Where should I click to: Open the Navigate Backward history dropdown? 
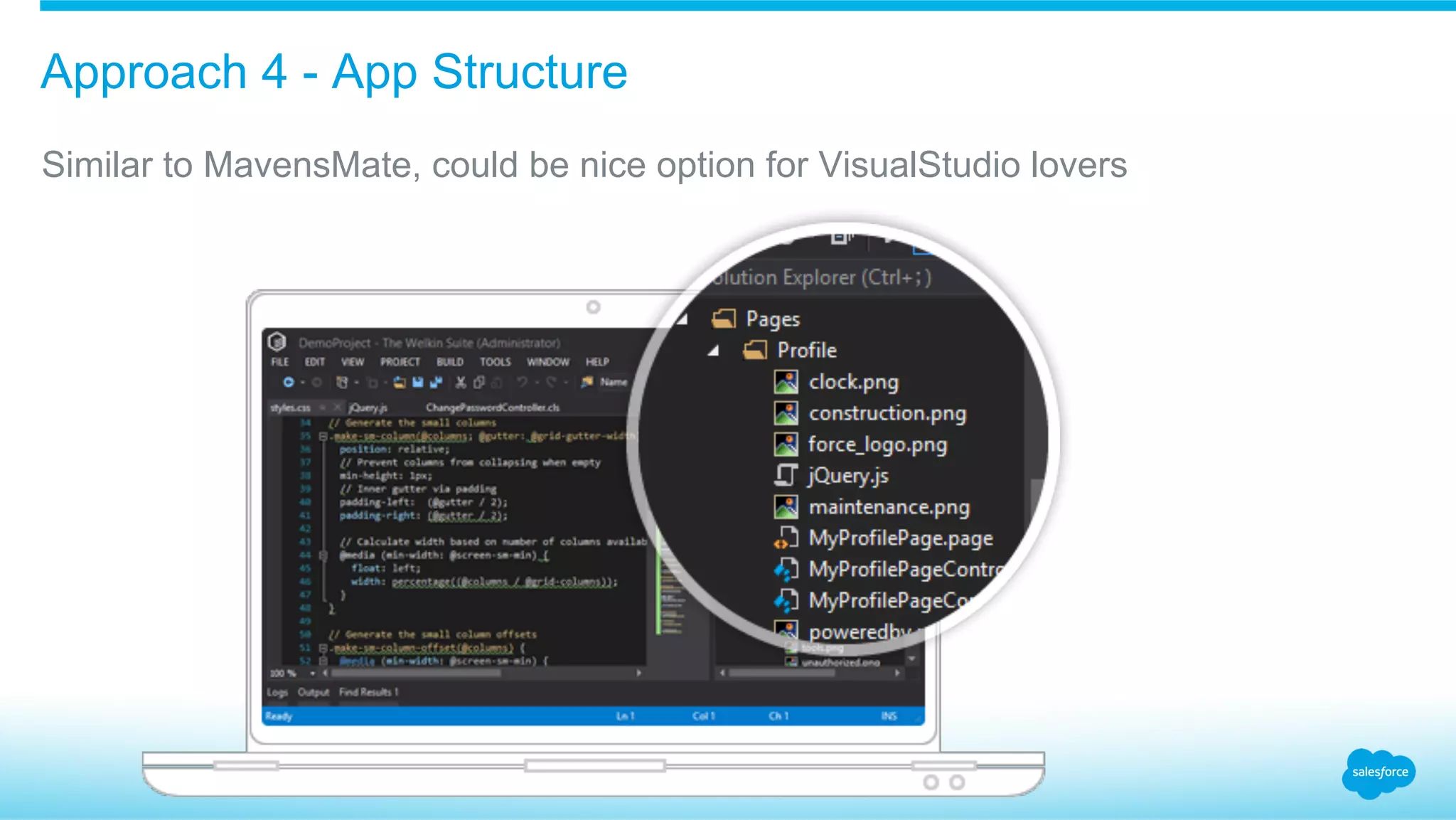(x=302, y=383)
